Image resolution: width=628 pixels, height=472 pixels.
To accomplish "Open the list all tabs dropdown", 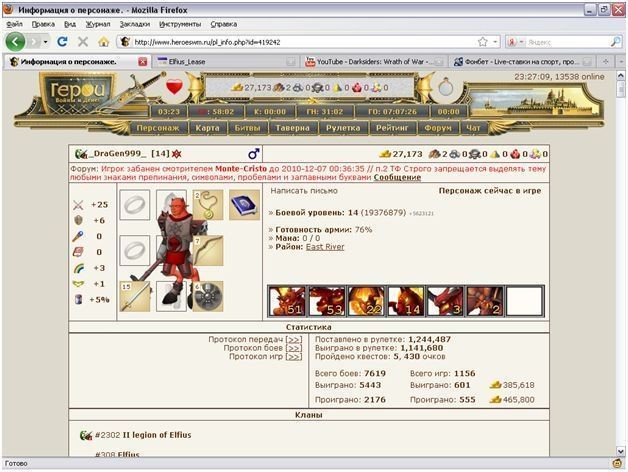I will pyautogui.click(x=621, y=62).
